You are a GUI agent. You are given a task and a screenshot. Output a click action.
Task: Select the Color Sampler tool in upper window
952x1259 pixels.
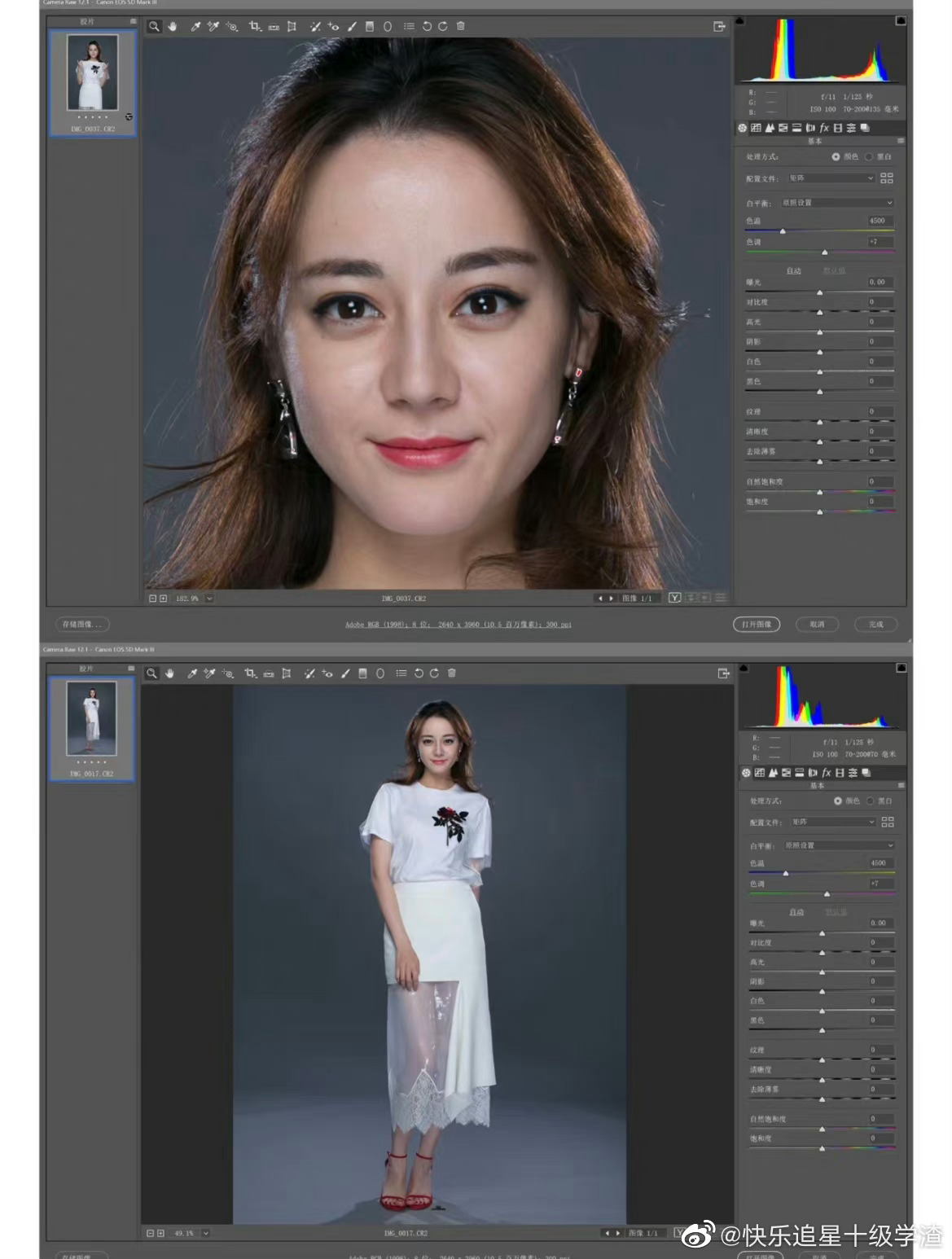pyautogui.click(x=213, y=27)
